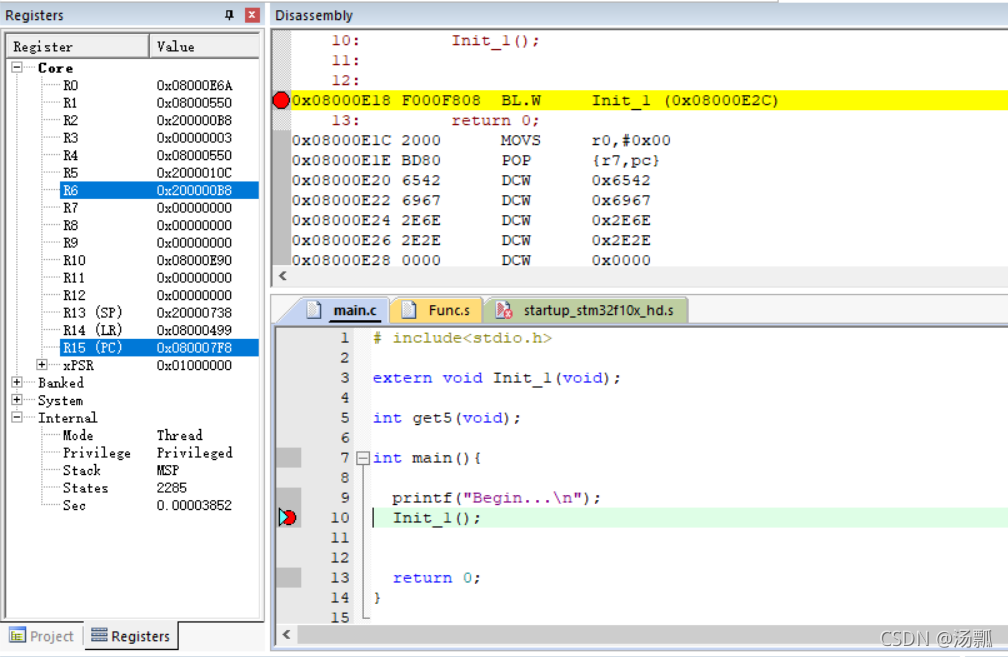Click the Init_1(); call on line 10
The width and height of the screenshot is (1008, 657).
click(436, 518)
